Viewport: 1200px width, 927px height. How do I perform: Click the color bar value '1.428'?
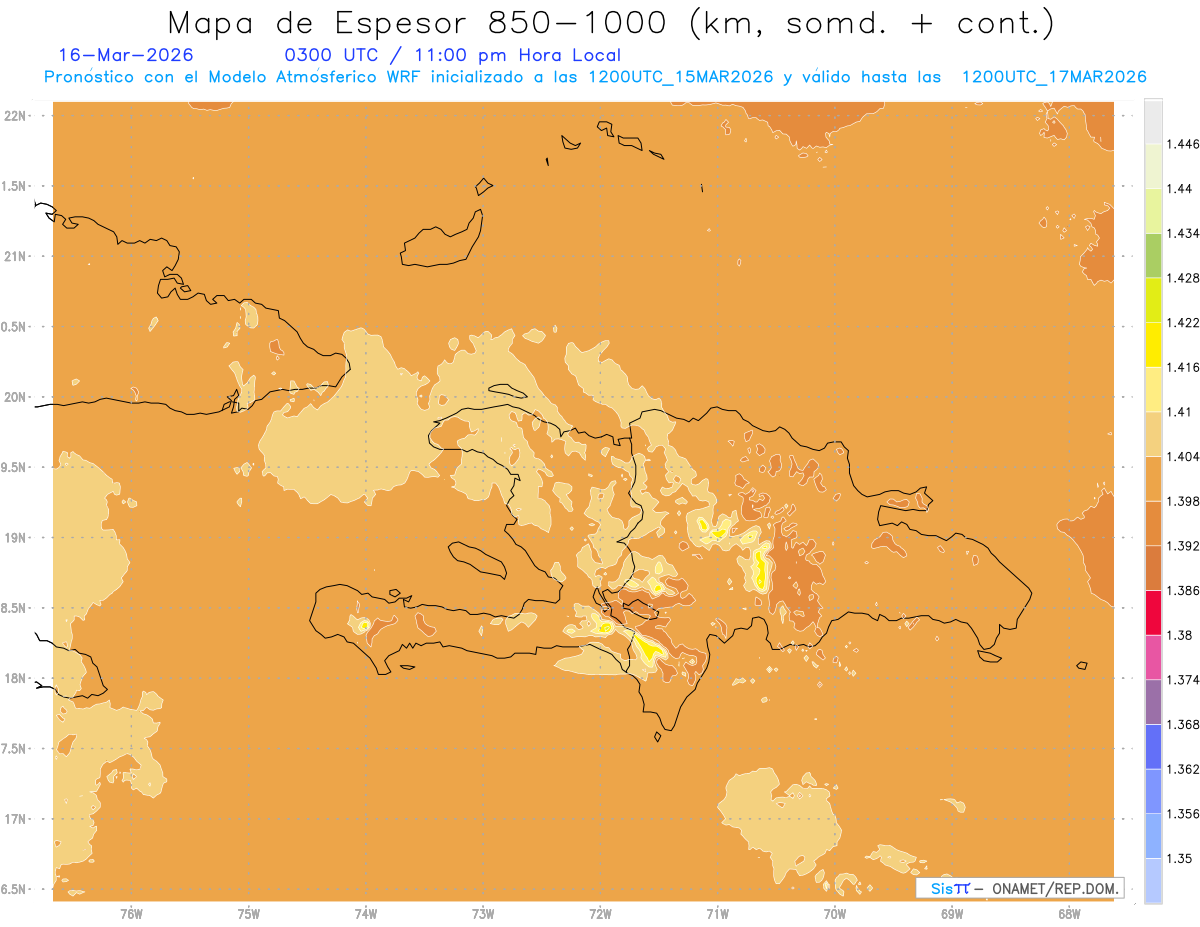click(x=1183, y=278)
